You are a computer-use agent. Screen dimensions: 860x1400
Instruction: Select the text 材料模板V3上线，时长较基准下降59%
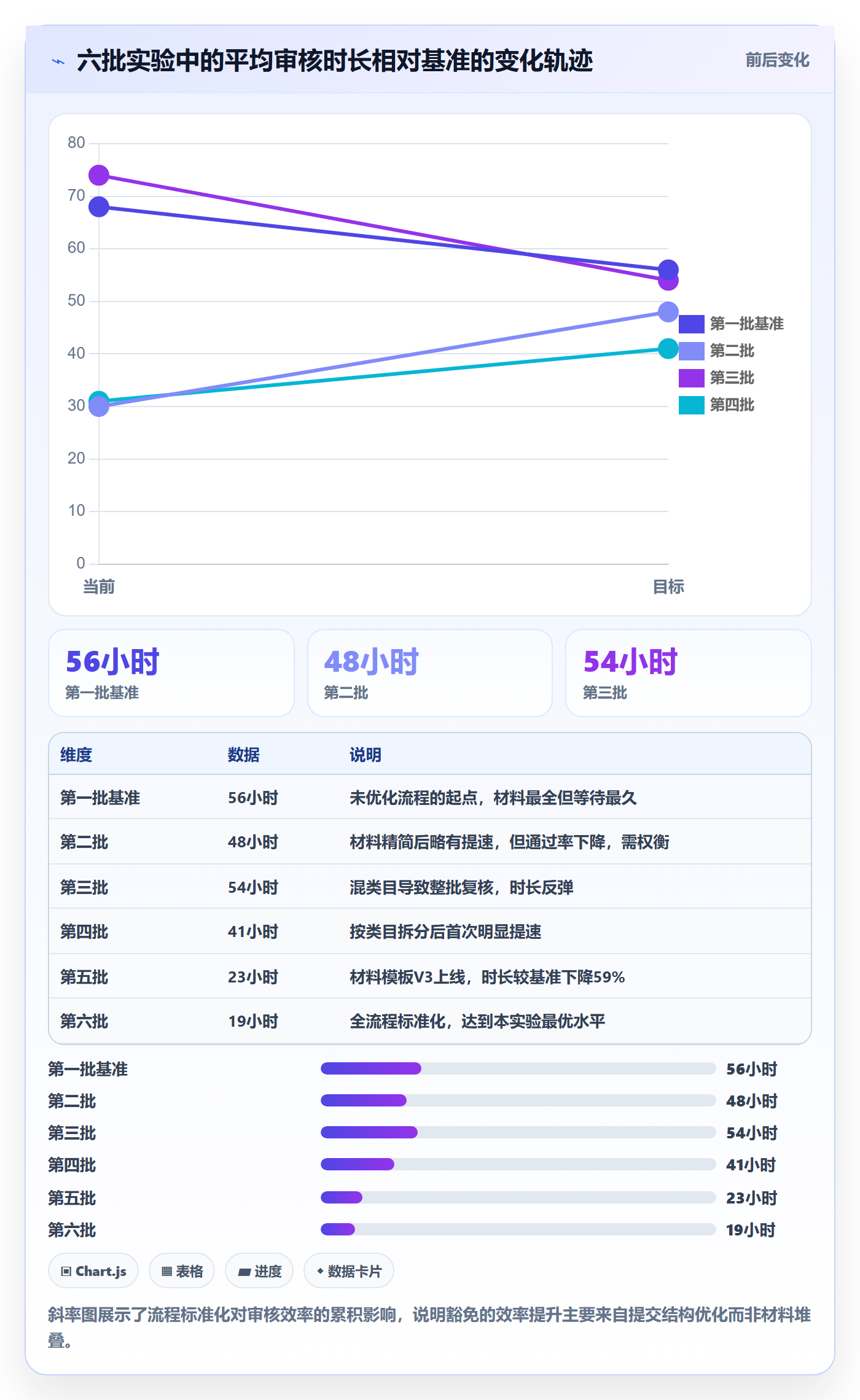[x=487, y=977]
